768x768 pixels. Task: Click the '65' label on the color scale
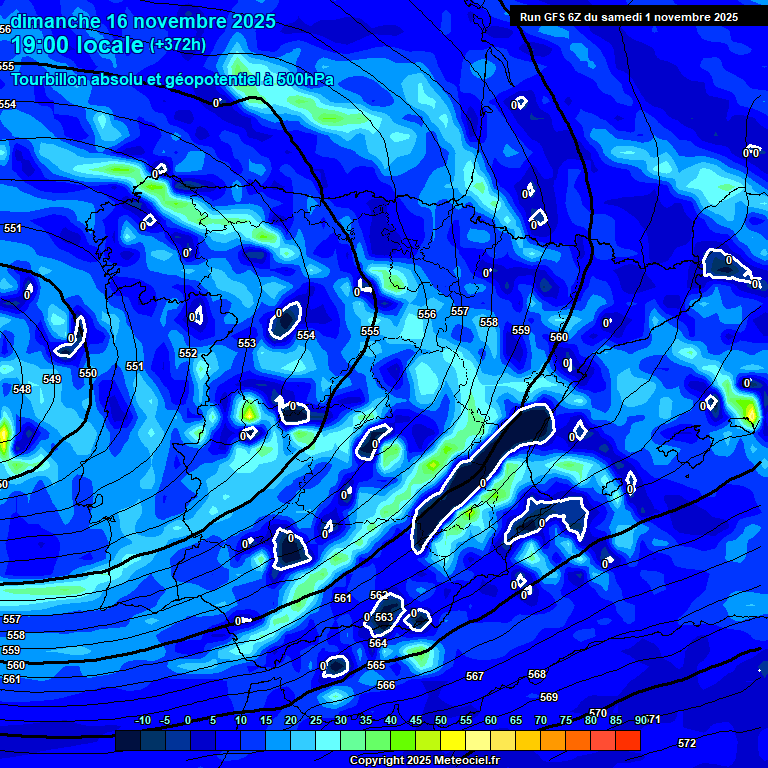516,720
